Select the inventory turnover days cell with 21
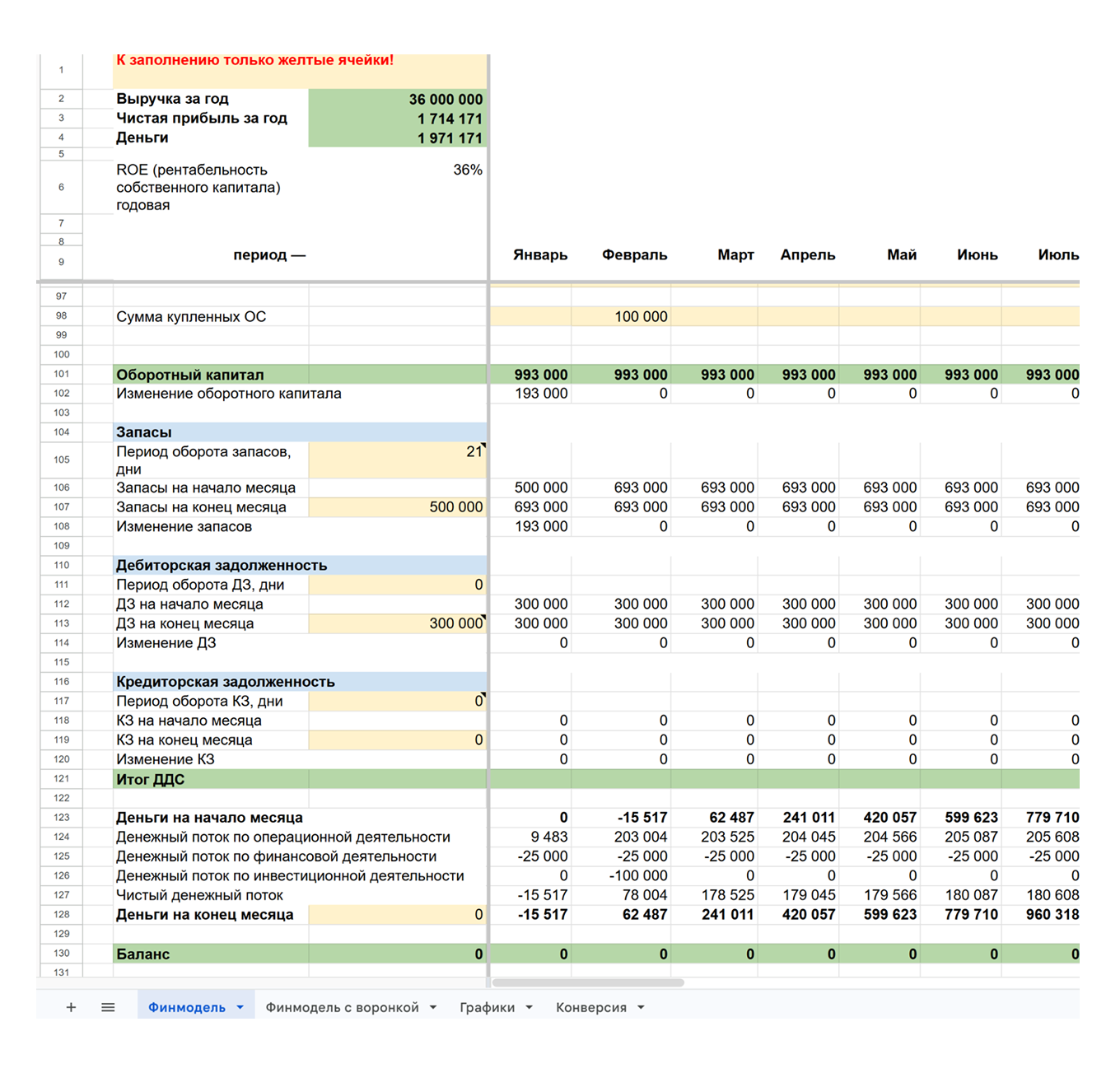The image size is (1120, 1073). pyautogui.click(x=397, y=460)
